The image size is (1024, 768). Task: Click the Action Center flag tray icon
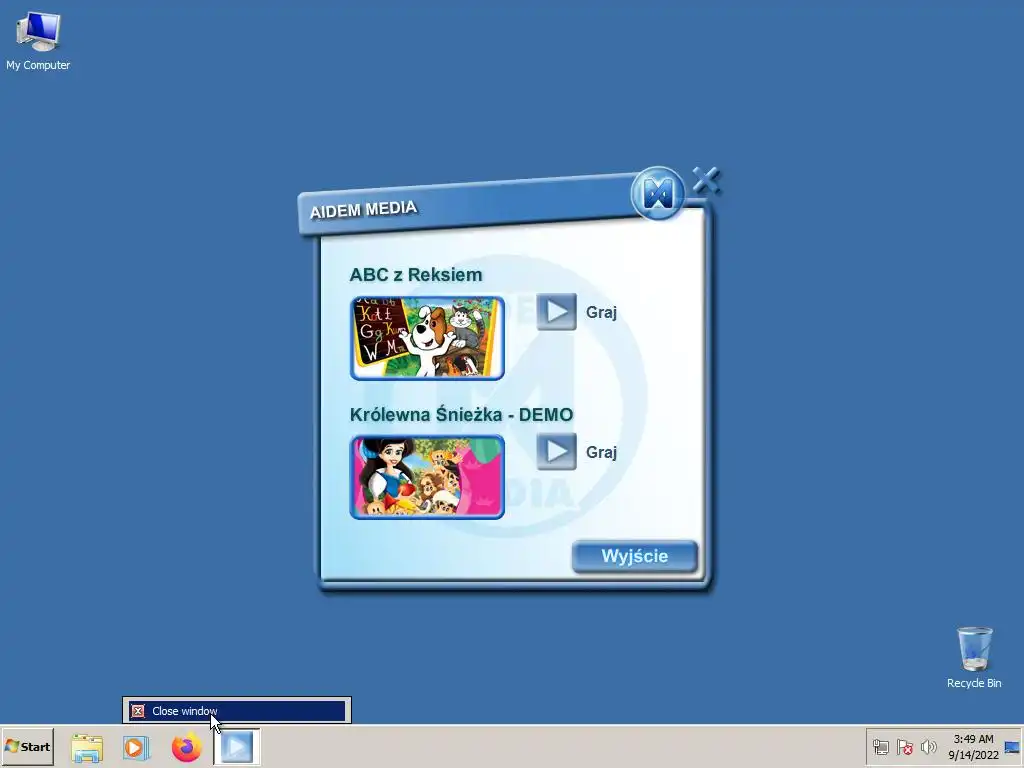tap(904, 746)
